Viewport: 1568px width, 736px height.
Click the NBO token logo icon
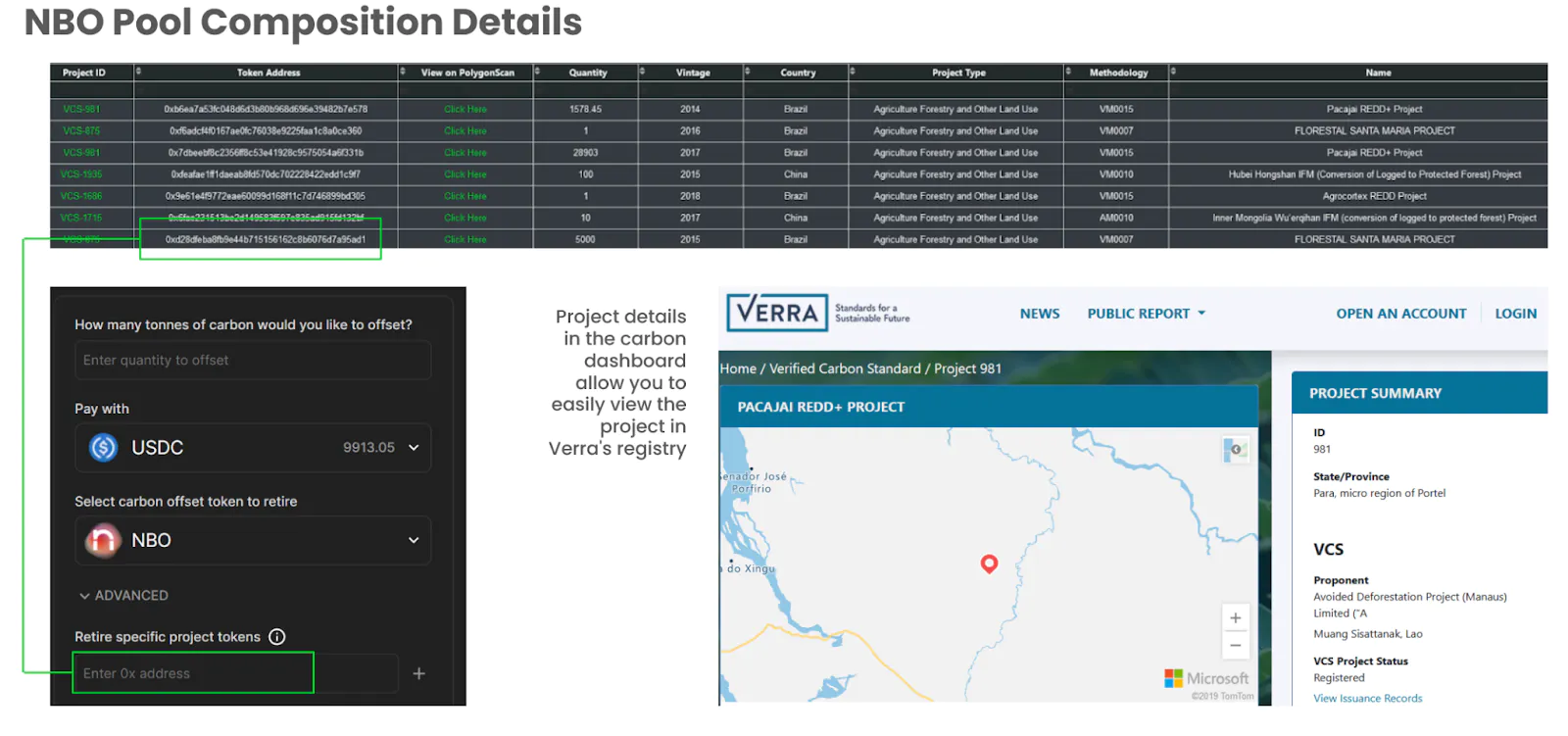tap(103, 540)
